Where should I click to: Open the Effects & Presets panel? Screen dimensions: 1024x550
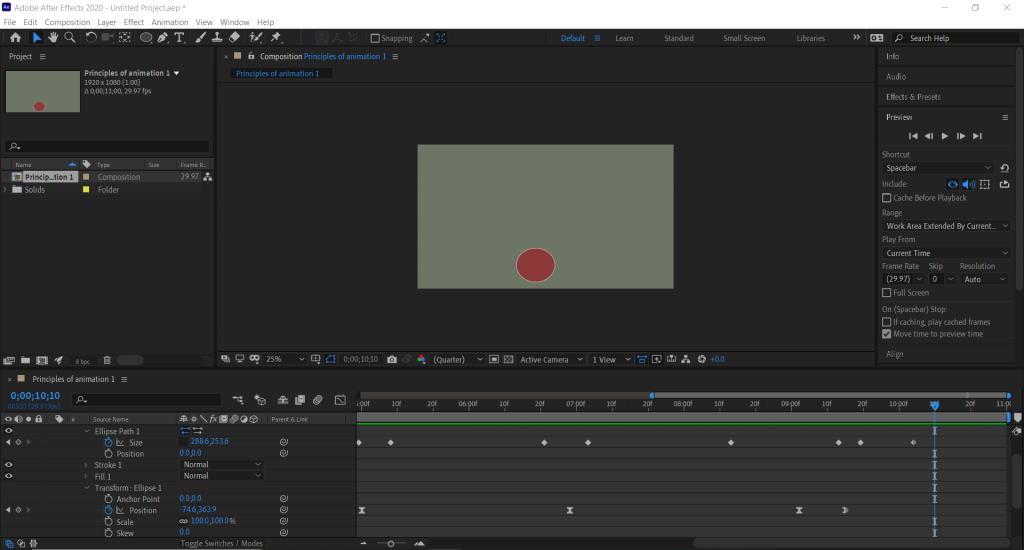tap(912, 97)
